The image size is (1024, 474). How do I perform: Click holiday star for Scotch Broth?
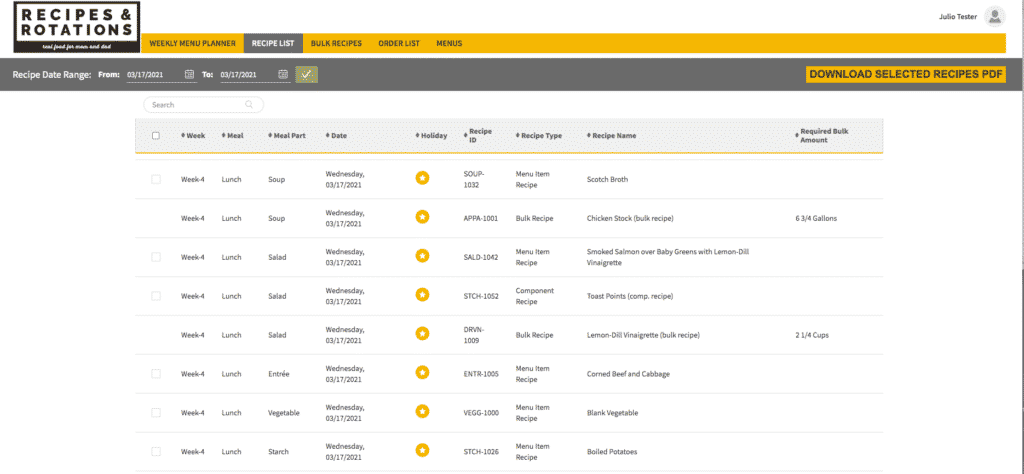[423, 178]
